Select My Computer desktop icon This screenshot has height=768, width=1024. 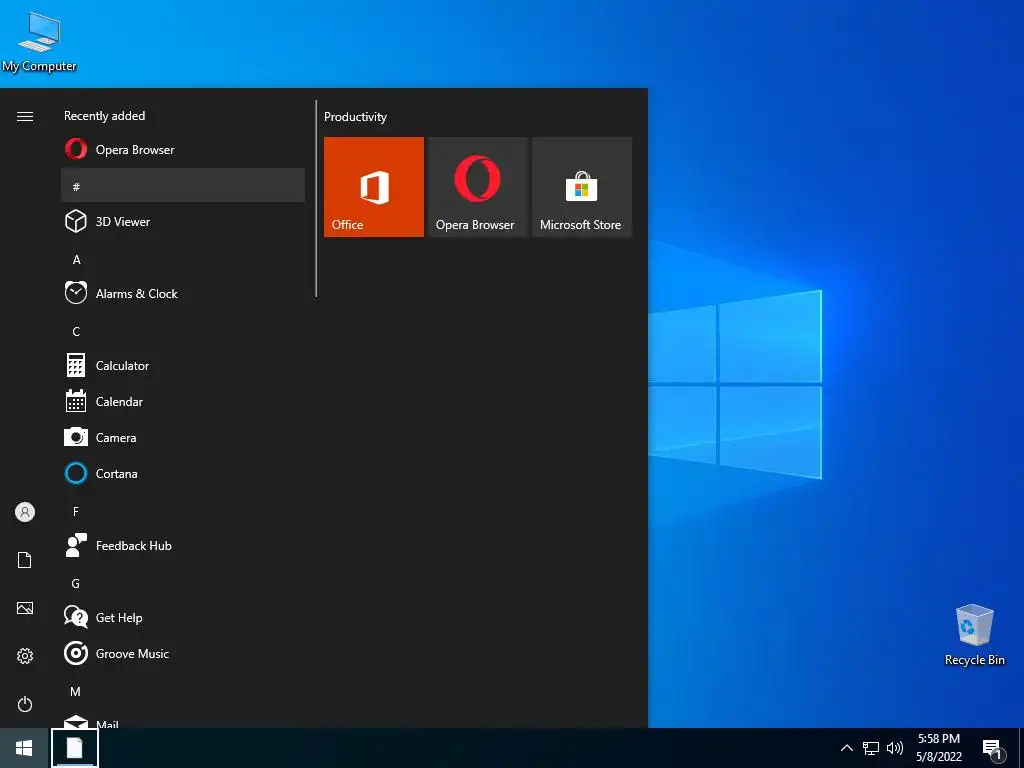39,42
